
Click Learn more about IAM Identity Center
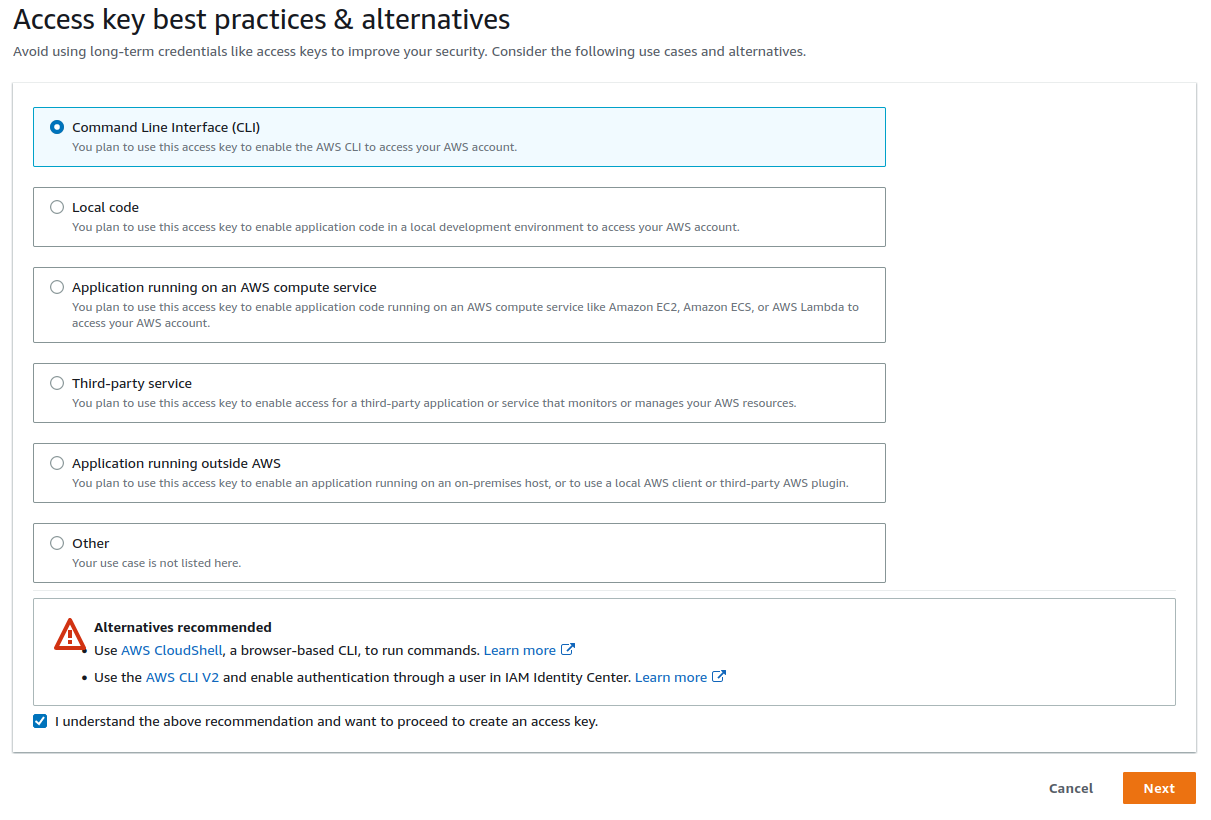pyautogui.click(x=670, y=677)
